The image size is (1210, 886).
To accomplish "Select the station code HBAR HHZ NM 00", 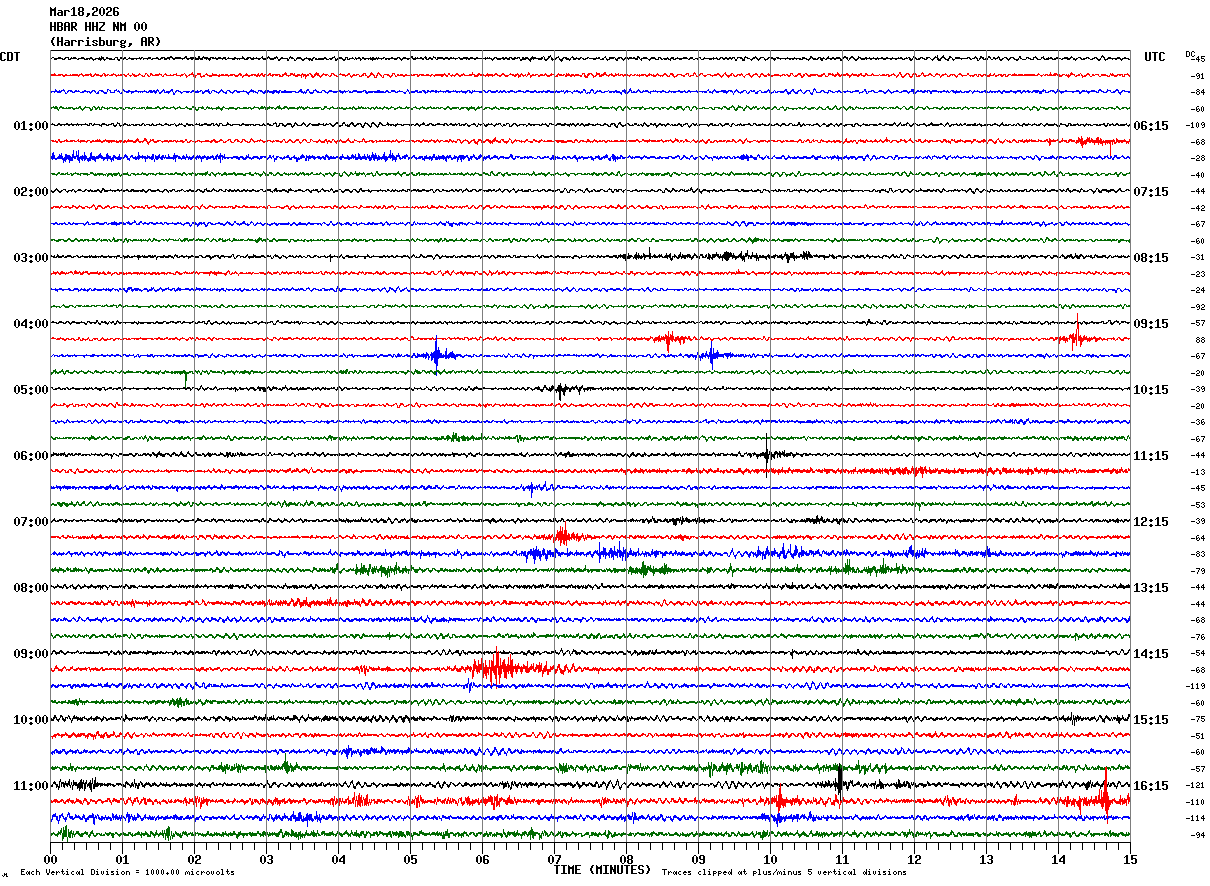I will (x=98, y=27).
